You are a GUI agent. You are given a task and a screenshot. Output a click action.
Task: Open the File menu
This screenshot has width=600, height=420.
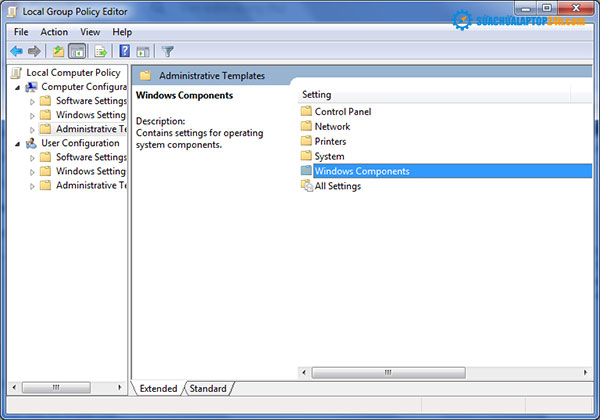pyautogui.click(x=21, y=32)
